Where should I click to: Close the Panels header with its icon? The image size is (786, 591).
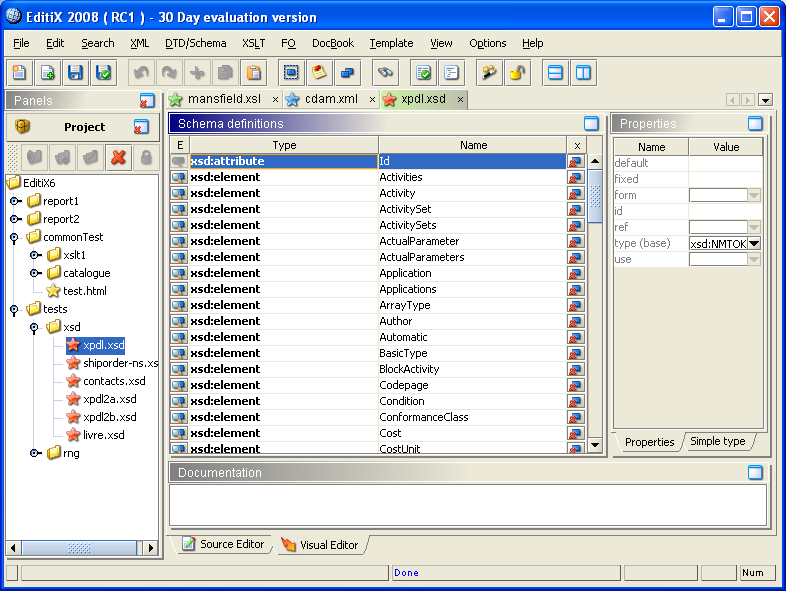147,100
